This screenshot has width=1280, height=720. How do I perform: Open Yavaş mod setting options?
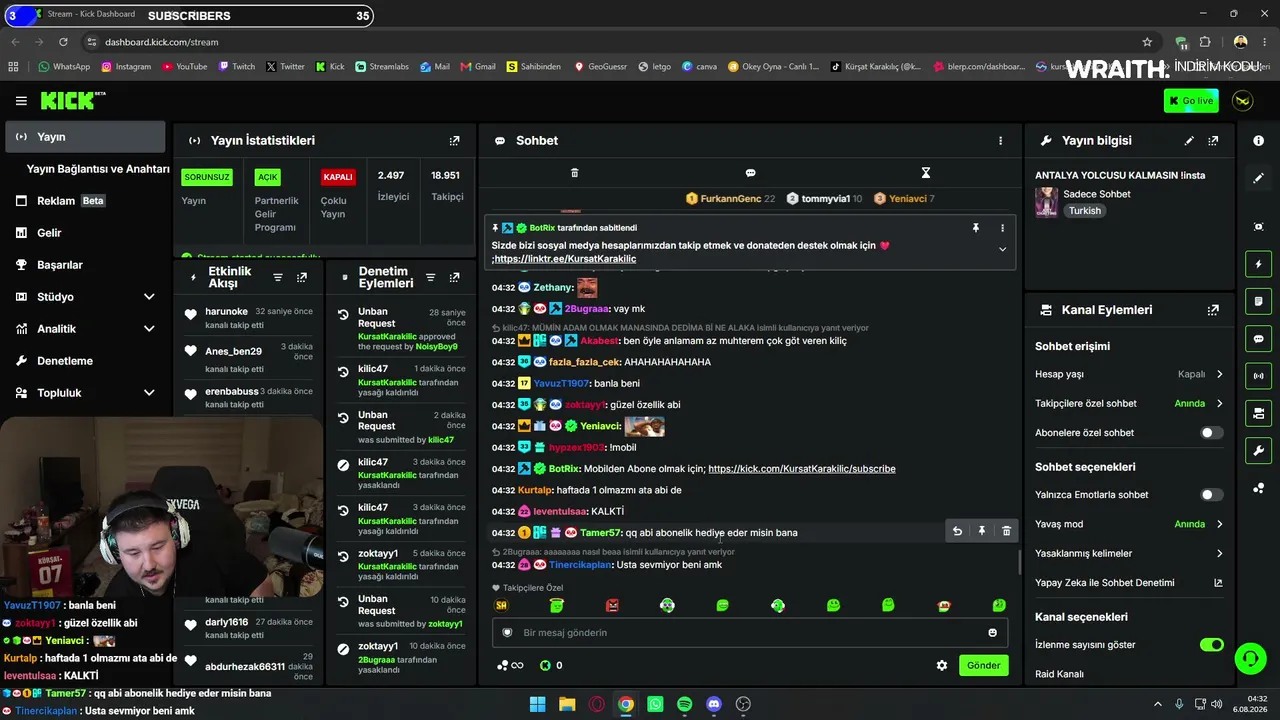point(1129,524)
